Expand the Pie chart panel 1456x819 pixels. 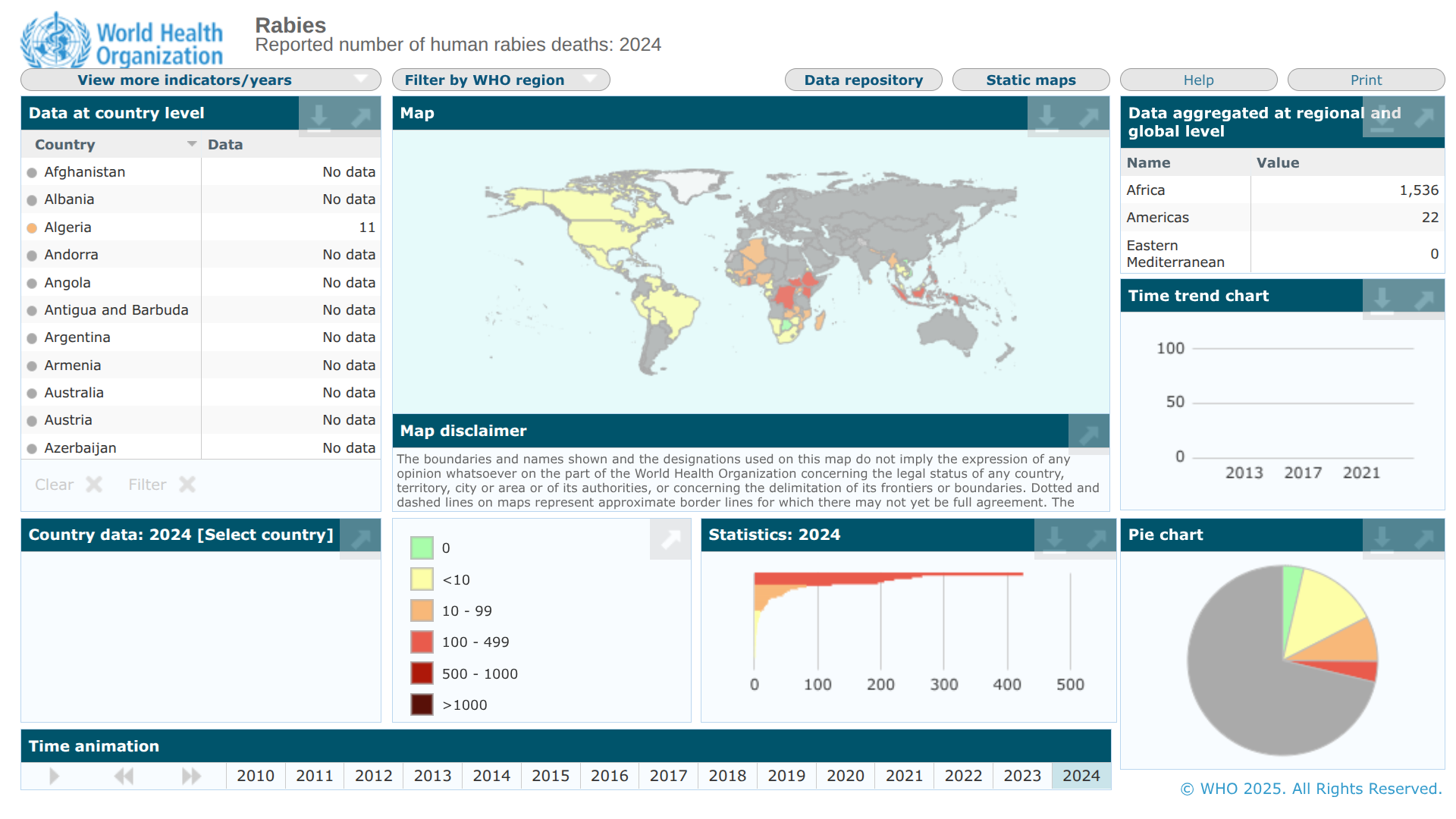pos(1424,538)
